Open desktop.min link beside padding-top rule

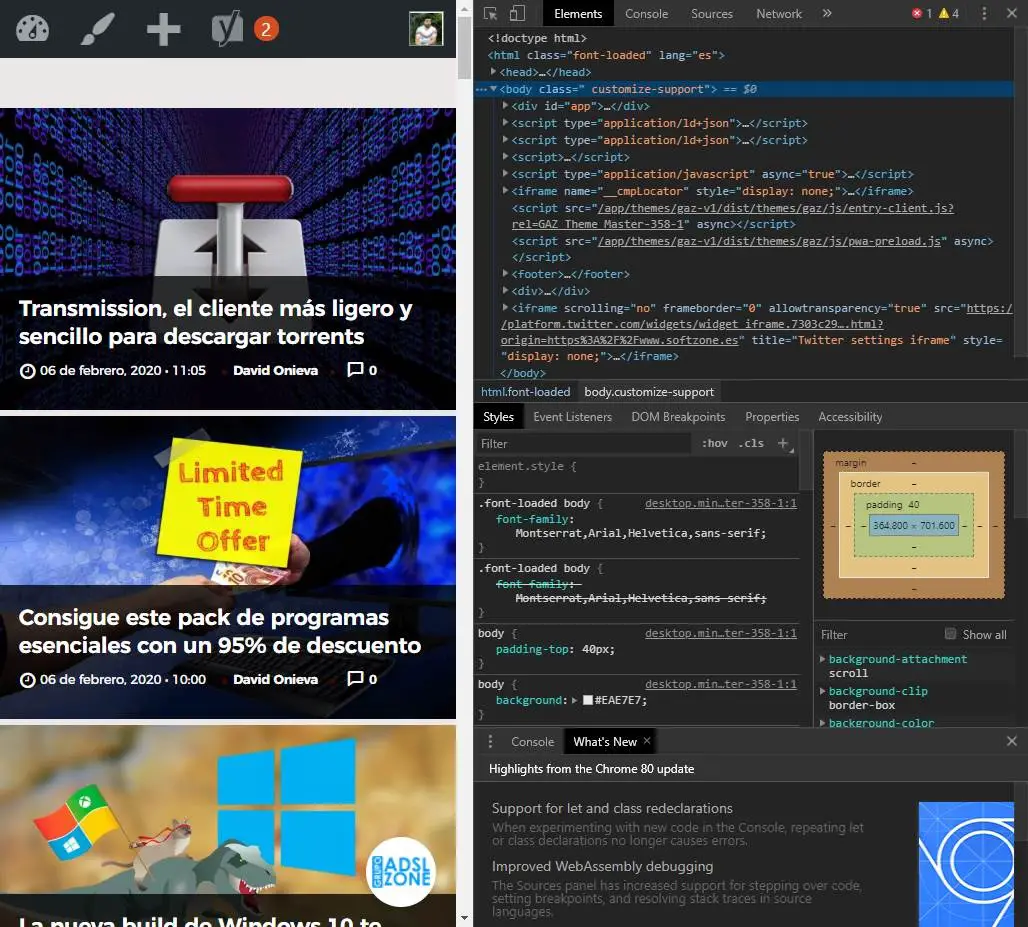point(721,633)
